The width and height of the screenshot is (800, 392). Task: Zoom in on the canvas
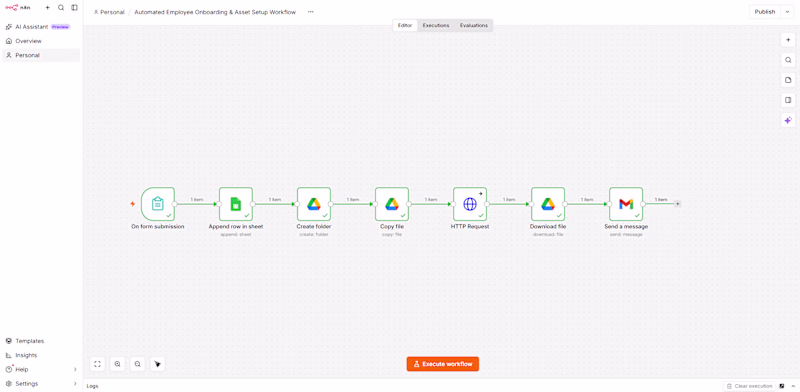117,364
